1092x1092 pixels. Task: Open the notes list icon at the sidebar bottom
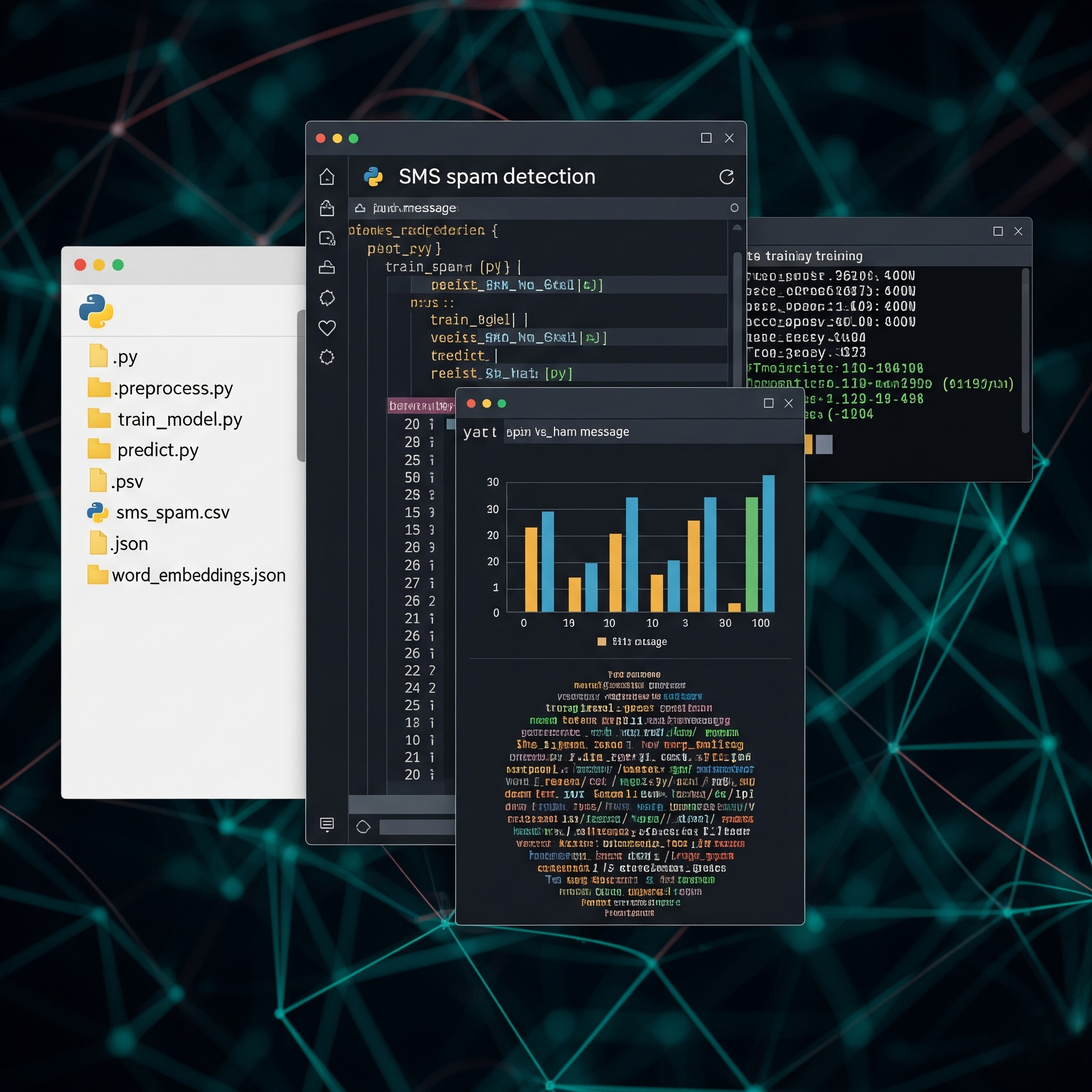(x=327, y=824)
